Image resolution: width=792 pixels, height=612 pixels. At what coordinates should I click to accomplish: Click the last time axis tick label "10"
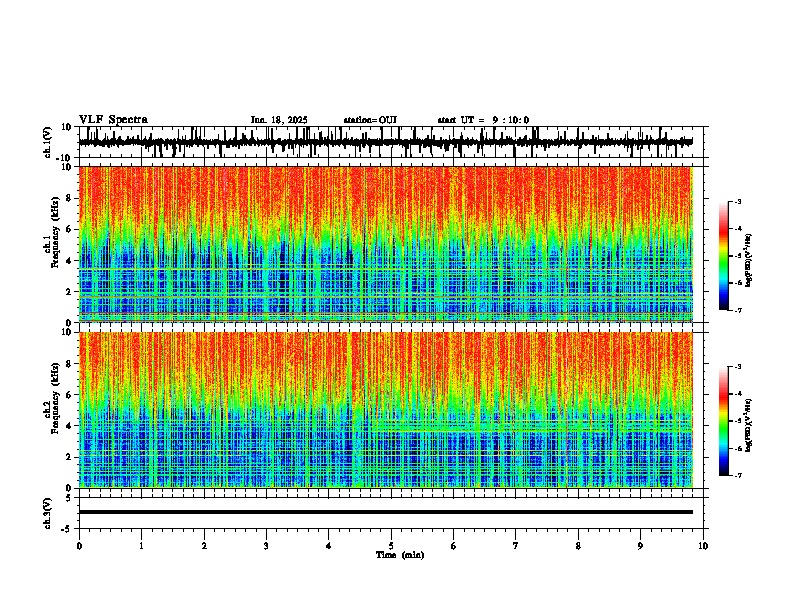pyautogui.click(x=703, y=546)
